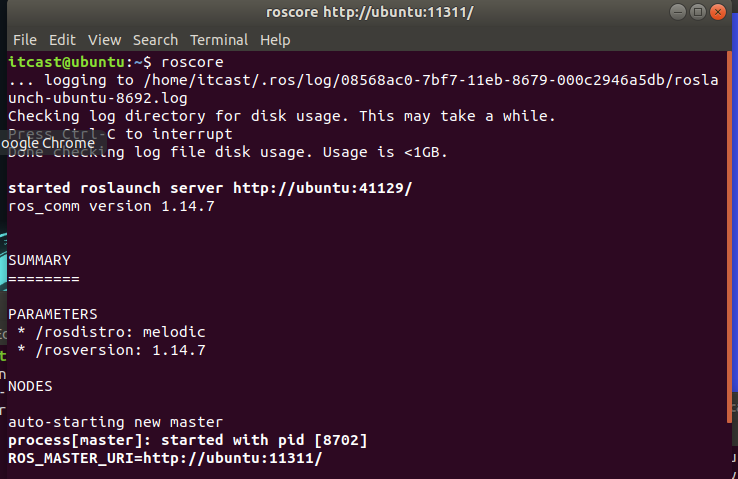Close the roscore terminal window
This screenshot has width=738, height=479.
pos(719,13)
